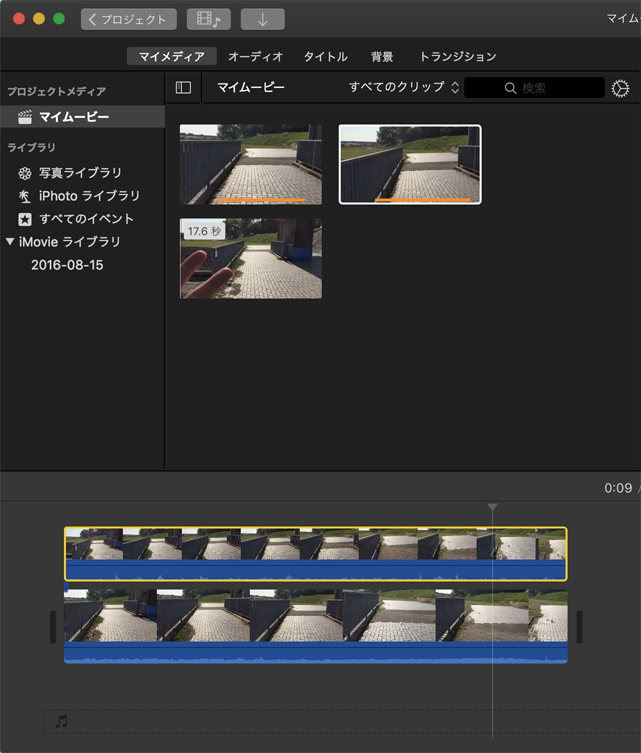Click the timeline playhead marker

492,507
